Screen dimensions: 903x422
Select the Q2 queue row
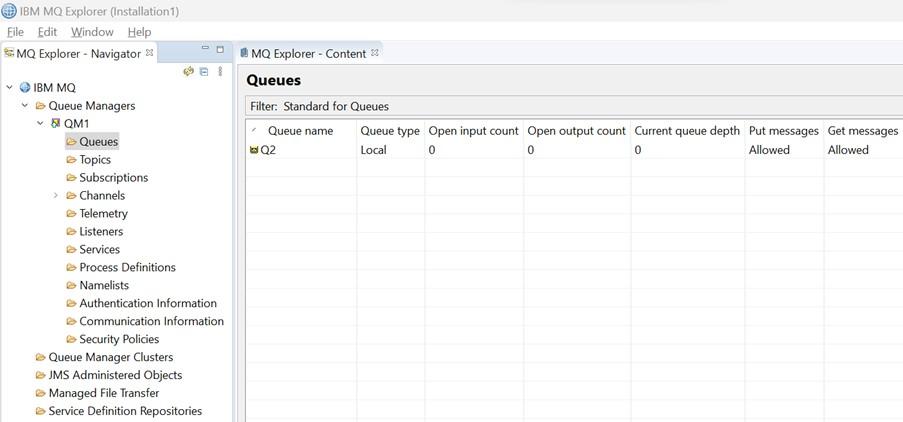click(575, 150)
